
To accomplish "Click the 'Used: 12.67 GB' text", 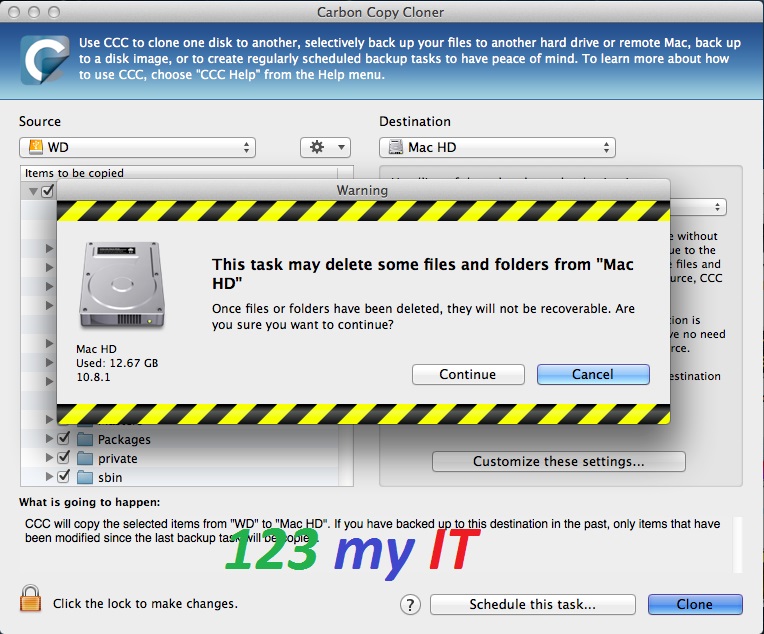I will 117,363.
